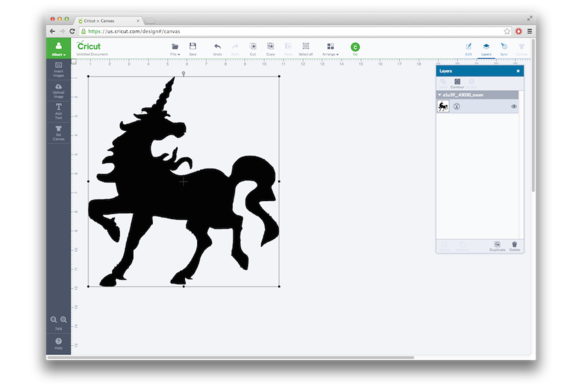The width and height of the screenshot is (580, 388).
Task: Click the green Go button
Action: click(355, 47)
